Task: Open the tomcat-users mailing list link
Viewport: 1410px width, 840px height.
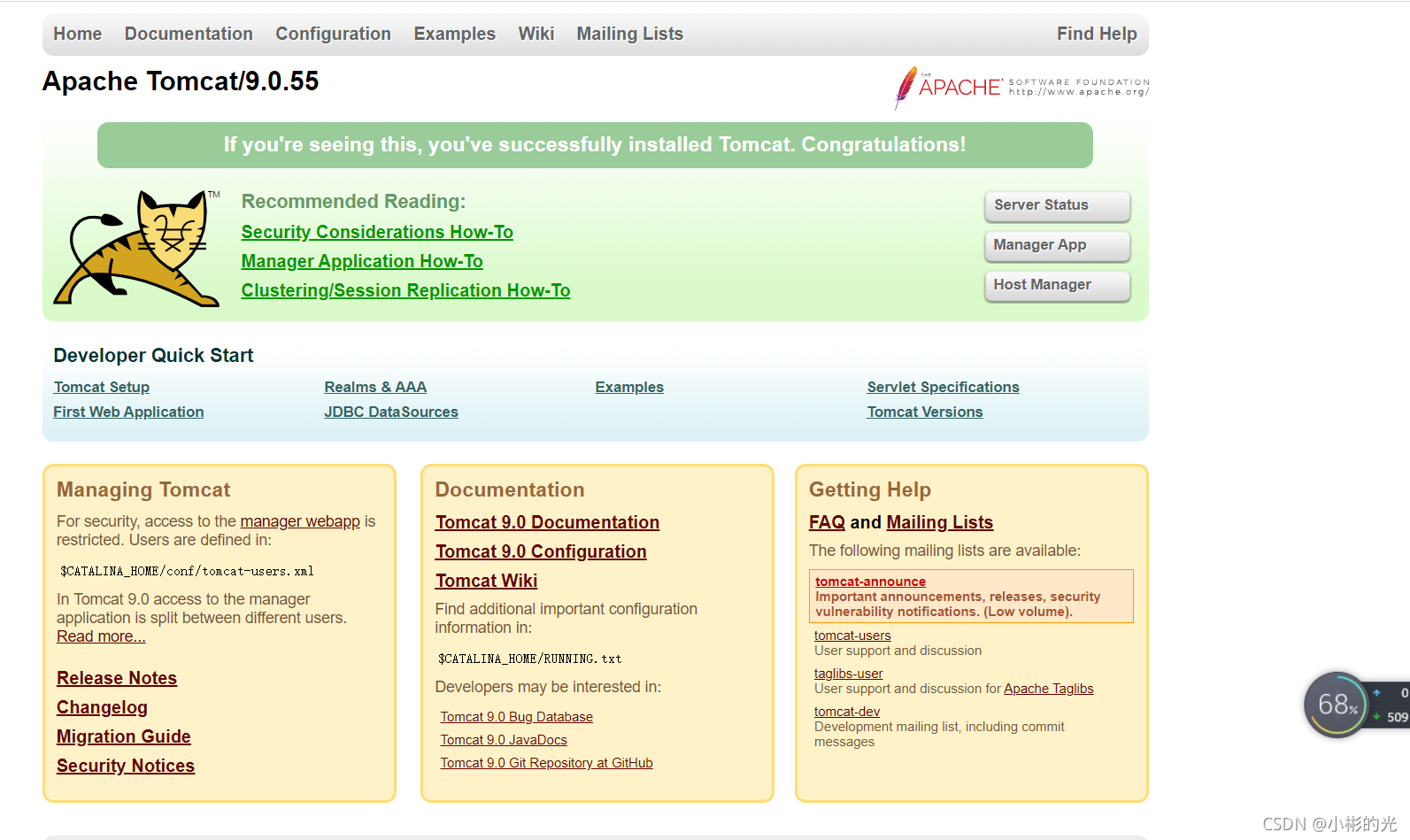Action: click(852, 636)
